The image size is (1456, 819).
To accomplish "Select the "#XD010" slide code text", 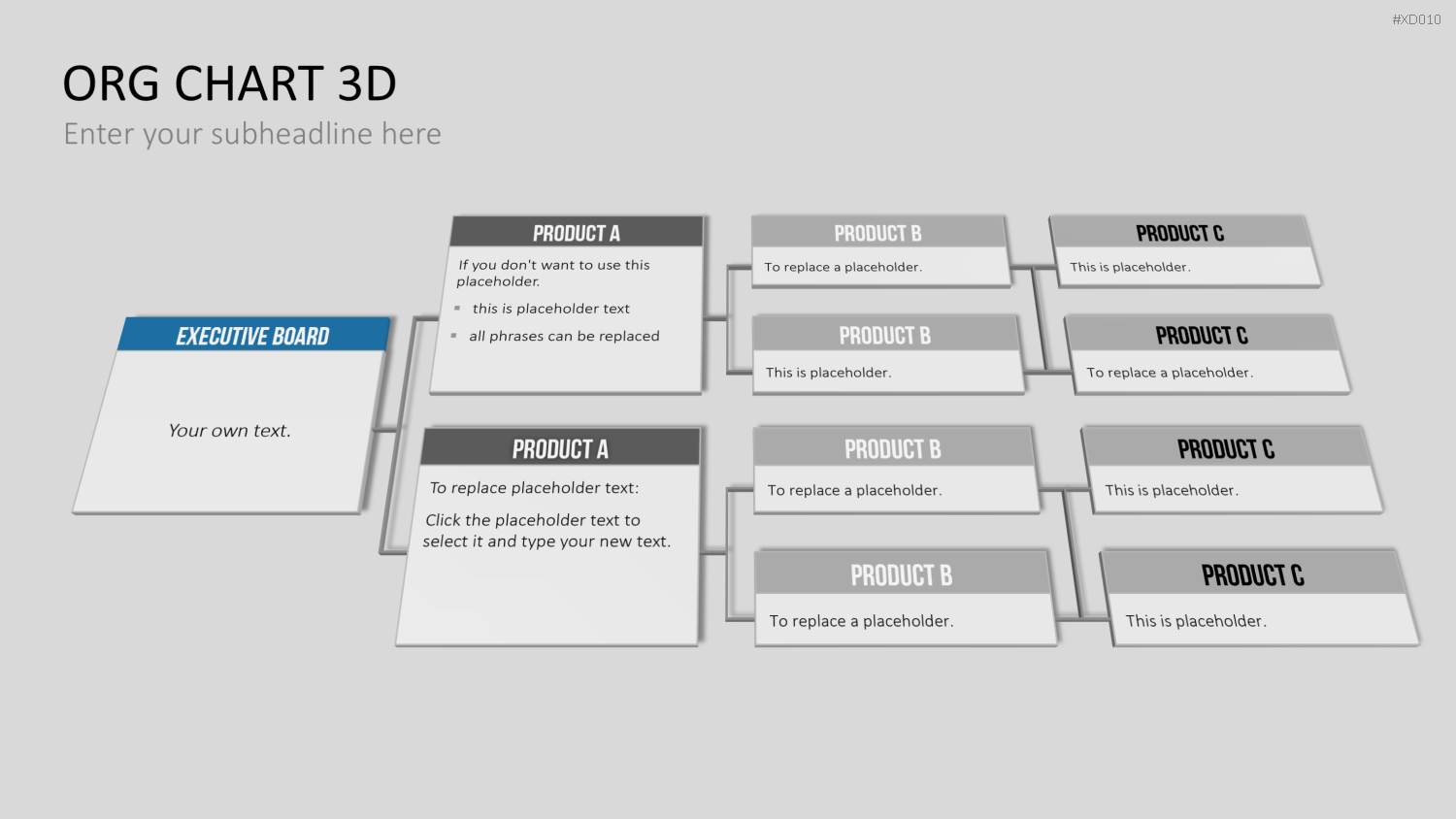I will click(x=1416, y=19).
